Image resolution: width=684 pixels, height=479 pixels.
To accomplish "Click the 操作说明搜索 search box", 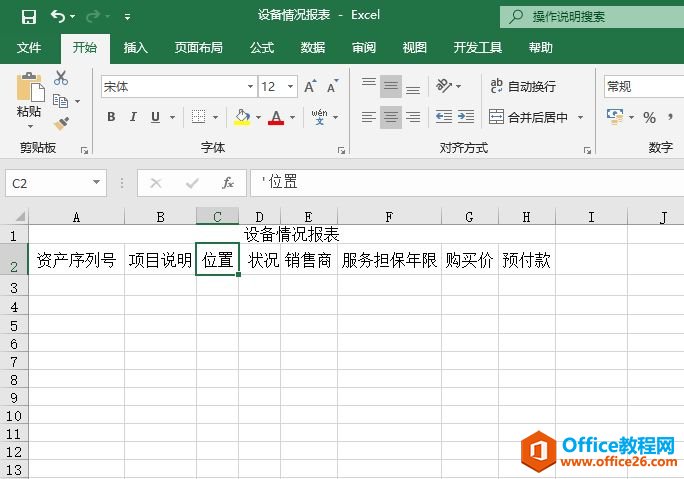I will [592, 17].
